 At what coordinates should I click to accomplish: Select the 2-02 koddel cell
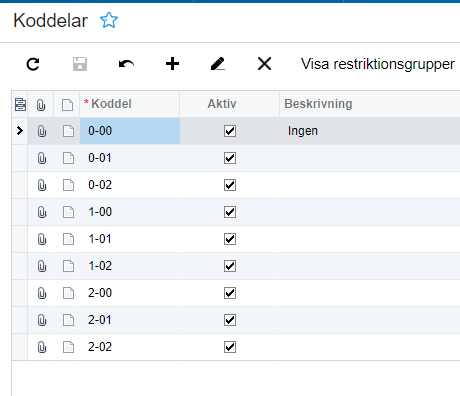coord(130,347)
